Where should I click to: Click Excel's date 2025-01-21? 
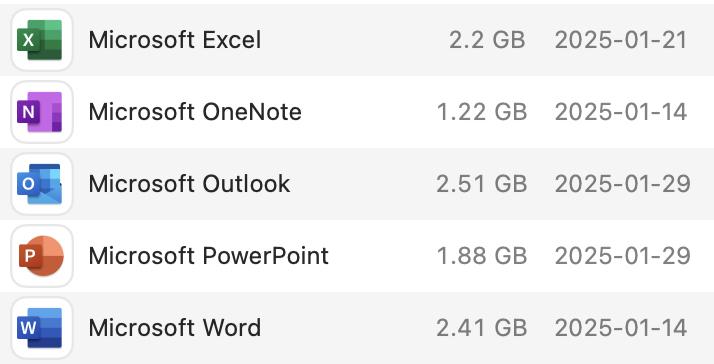click(x=621, y=40)
